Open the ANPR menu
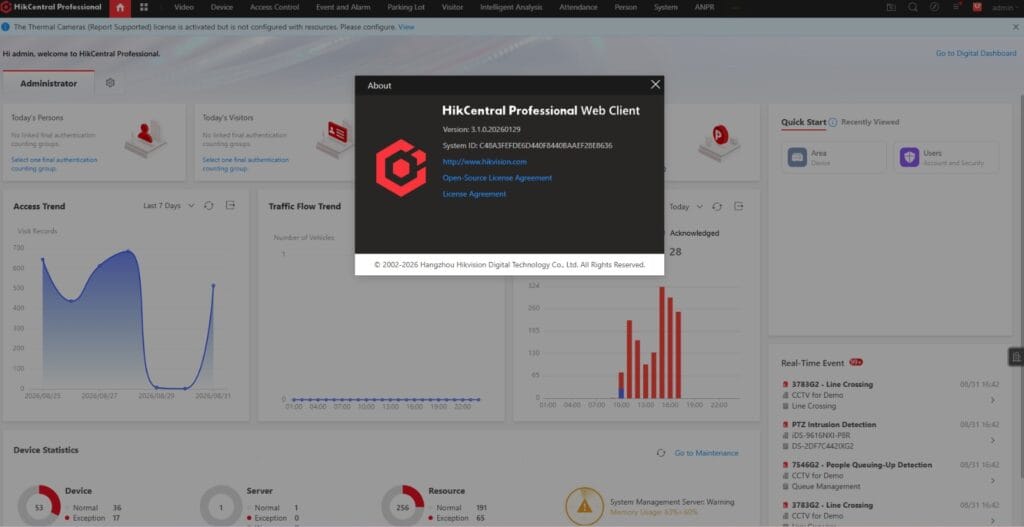The width and height of the screenshot is (1024, 527). [705, 7]
